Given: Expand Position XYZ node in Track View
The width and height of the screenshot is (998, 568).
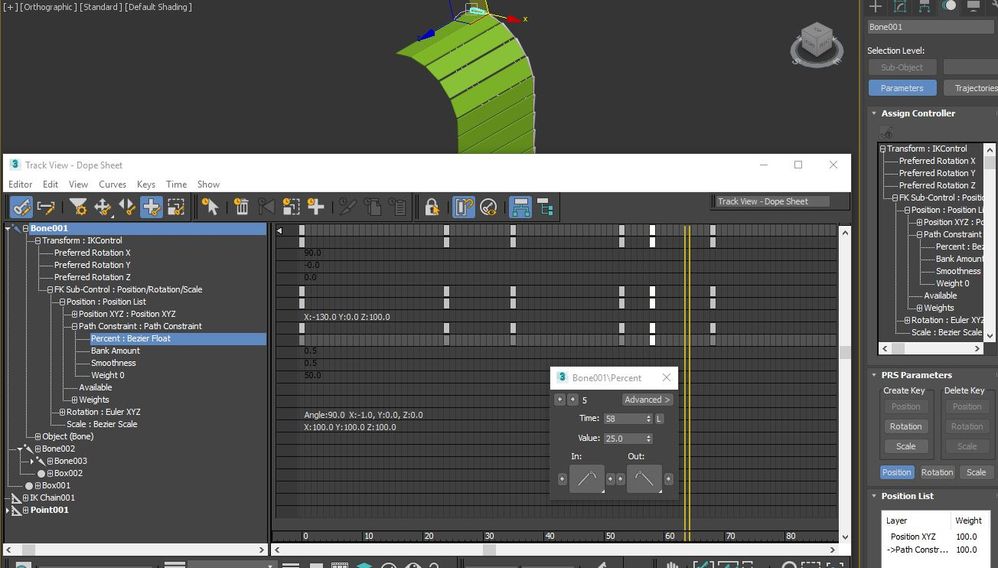Looking at the screenshot, I should 74,314.
